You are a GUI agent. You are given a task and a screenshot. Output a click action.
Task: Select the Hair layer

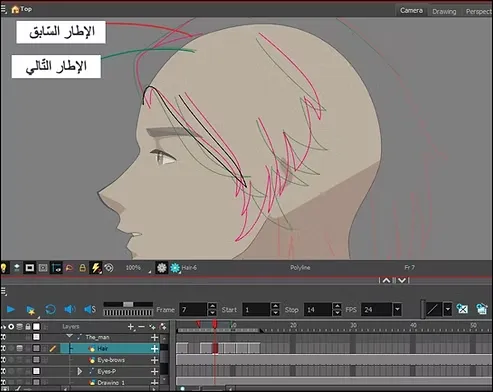pyautogui.click(x=110, y=349)
